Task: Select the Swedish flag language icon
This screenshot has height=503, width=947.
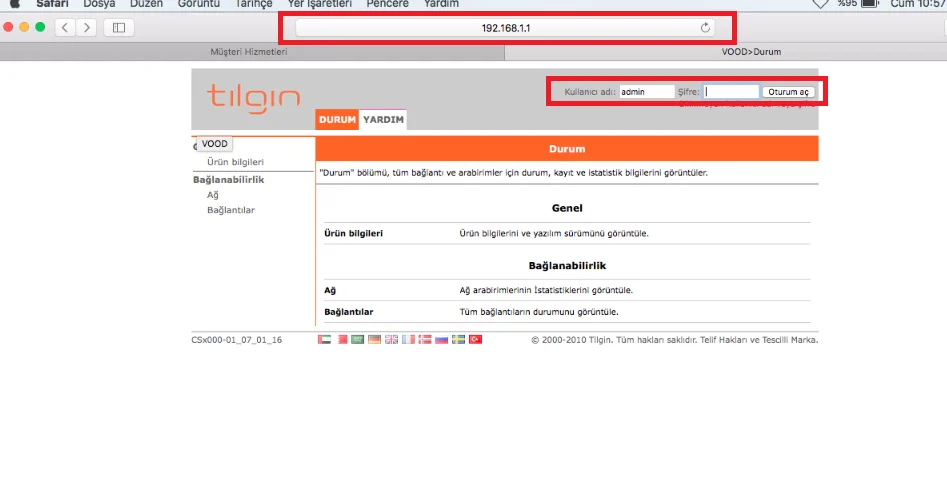Action: point(459,340)
